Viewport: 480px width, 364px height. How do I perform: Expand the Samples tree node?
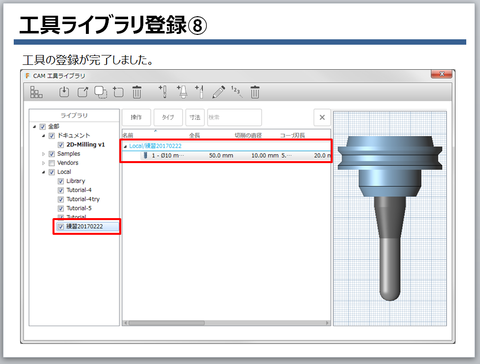[x=43, y=154]
